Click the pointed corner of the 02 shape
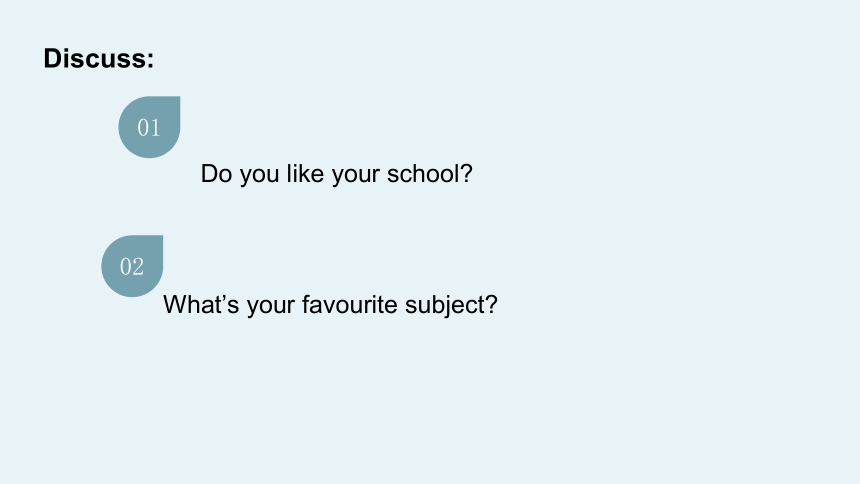This screenshot has height=484, width=860. pyautogui.click(x=159, y=240)
